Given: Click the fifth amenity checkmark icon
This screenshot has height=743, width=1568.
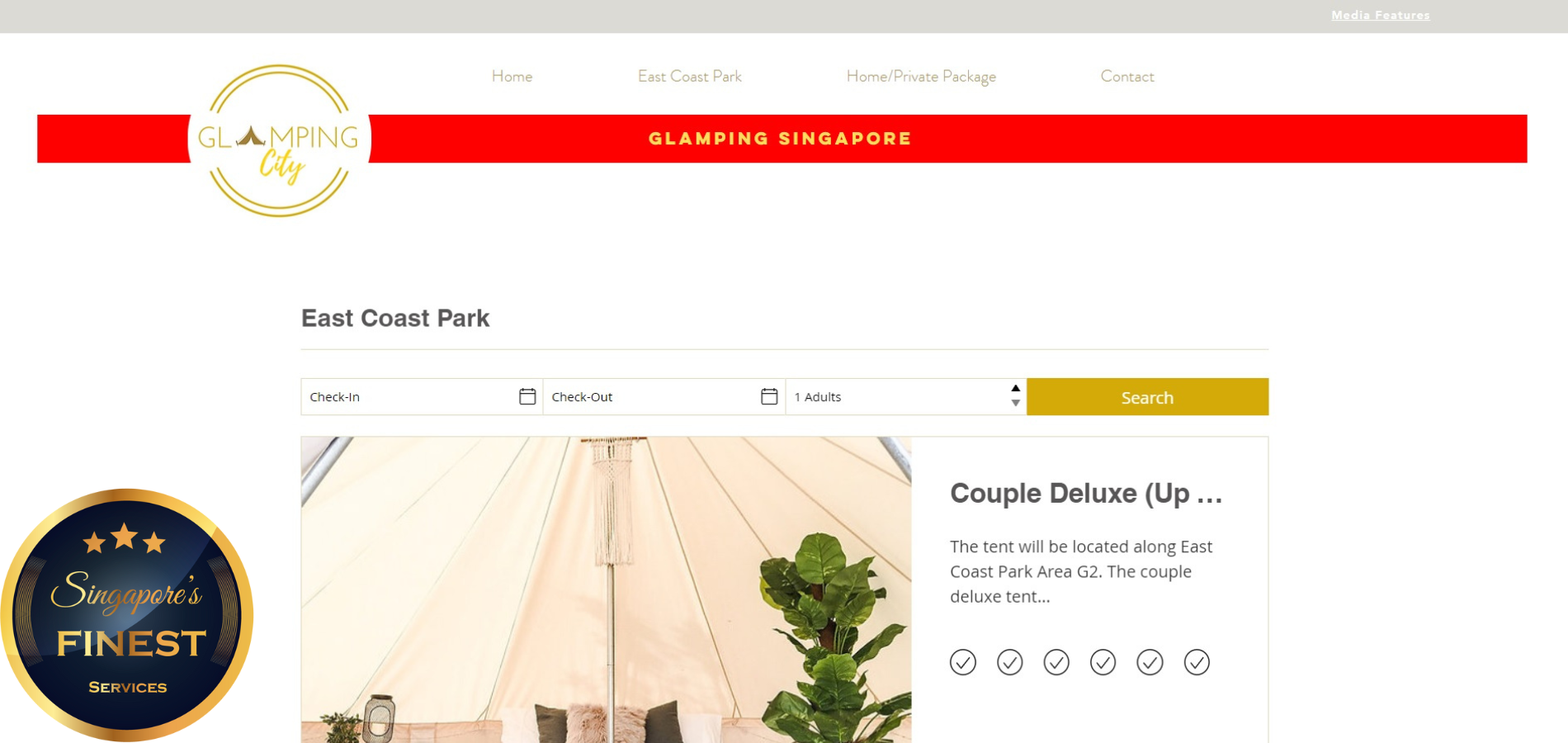Looking at the screenshot, I should tap(1150, 662).
